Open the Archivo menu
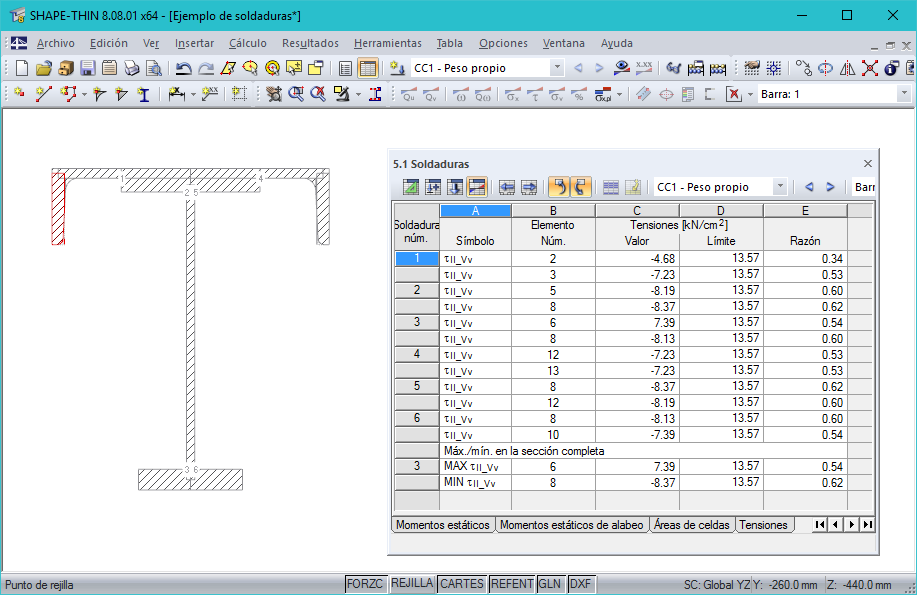This screenshot has width=917, height=595. [x=56, y=43]
